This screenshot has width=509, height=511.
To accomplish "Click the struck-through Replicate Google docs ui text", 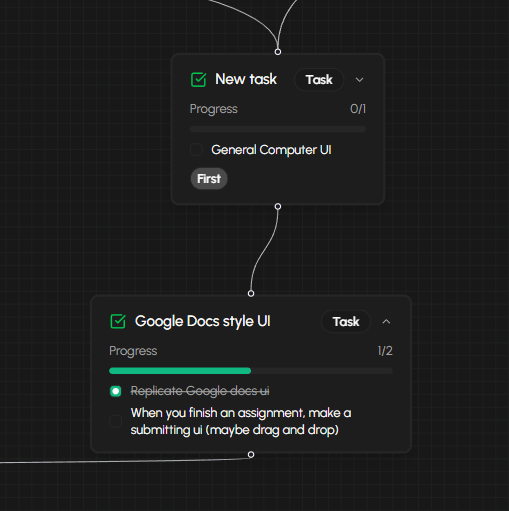I will [200, 391].
